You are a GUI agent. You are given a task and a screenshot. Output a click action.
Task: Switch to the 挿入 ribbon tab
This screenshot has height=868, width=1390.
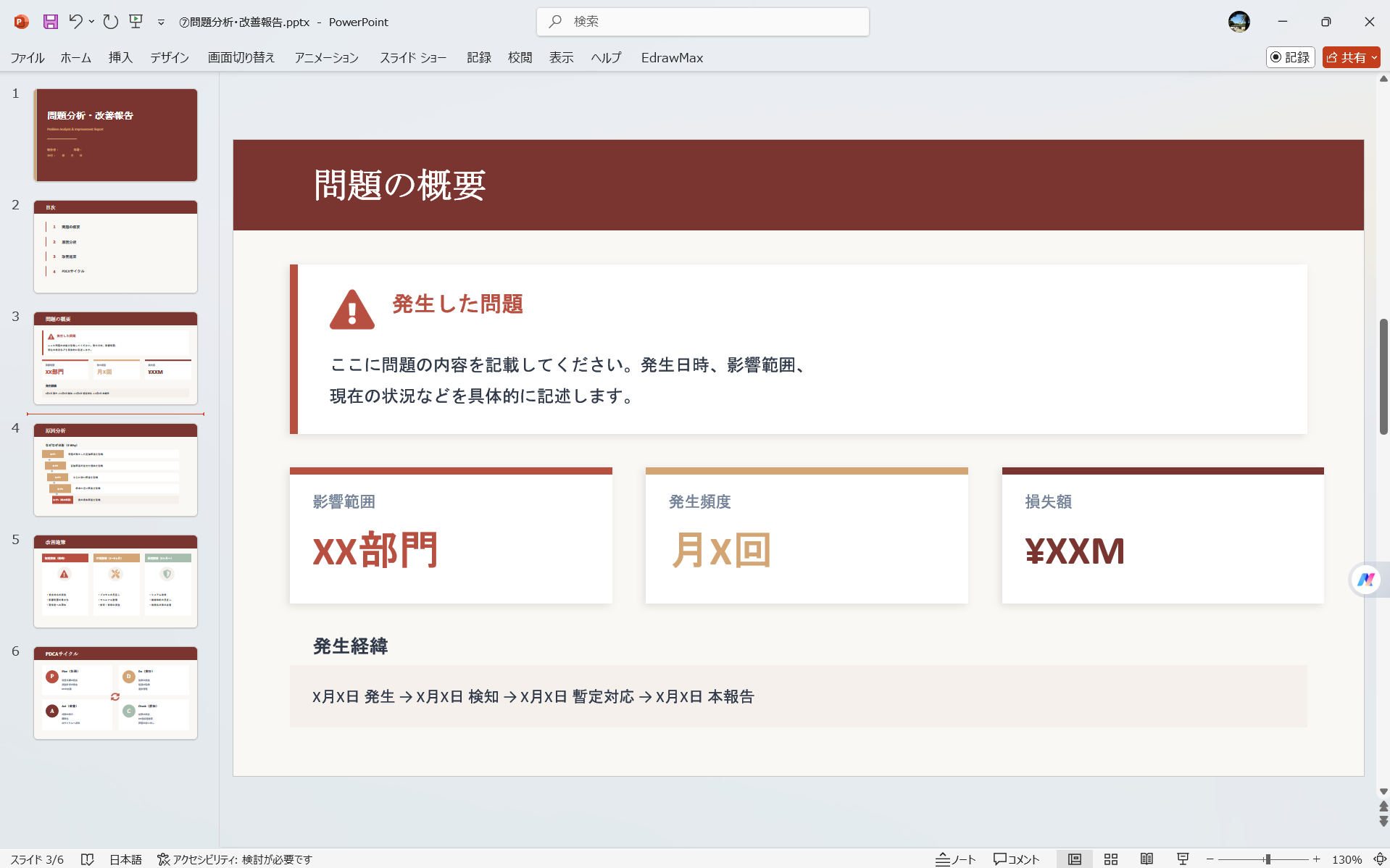point(120,57)
